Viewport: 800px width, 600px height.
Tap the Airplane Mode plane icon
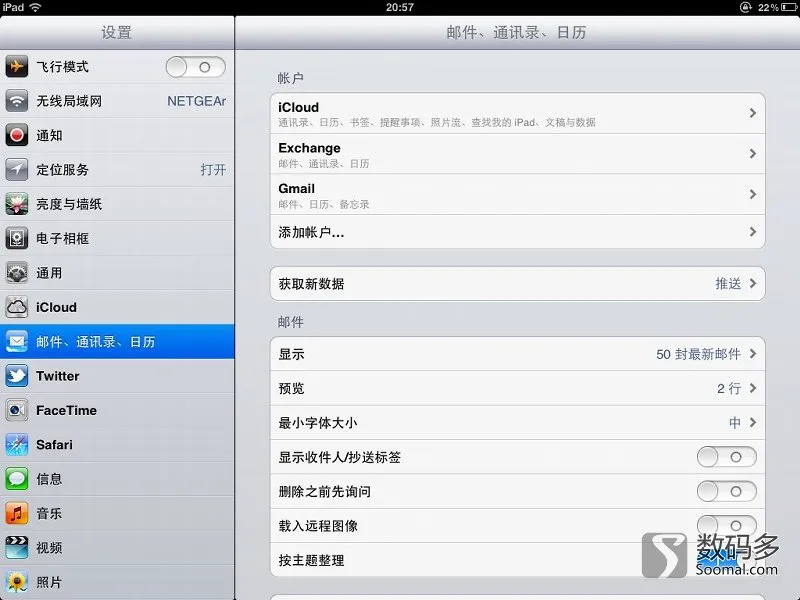point(16,66)
